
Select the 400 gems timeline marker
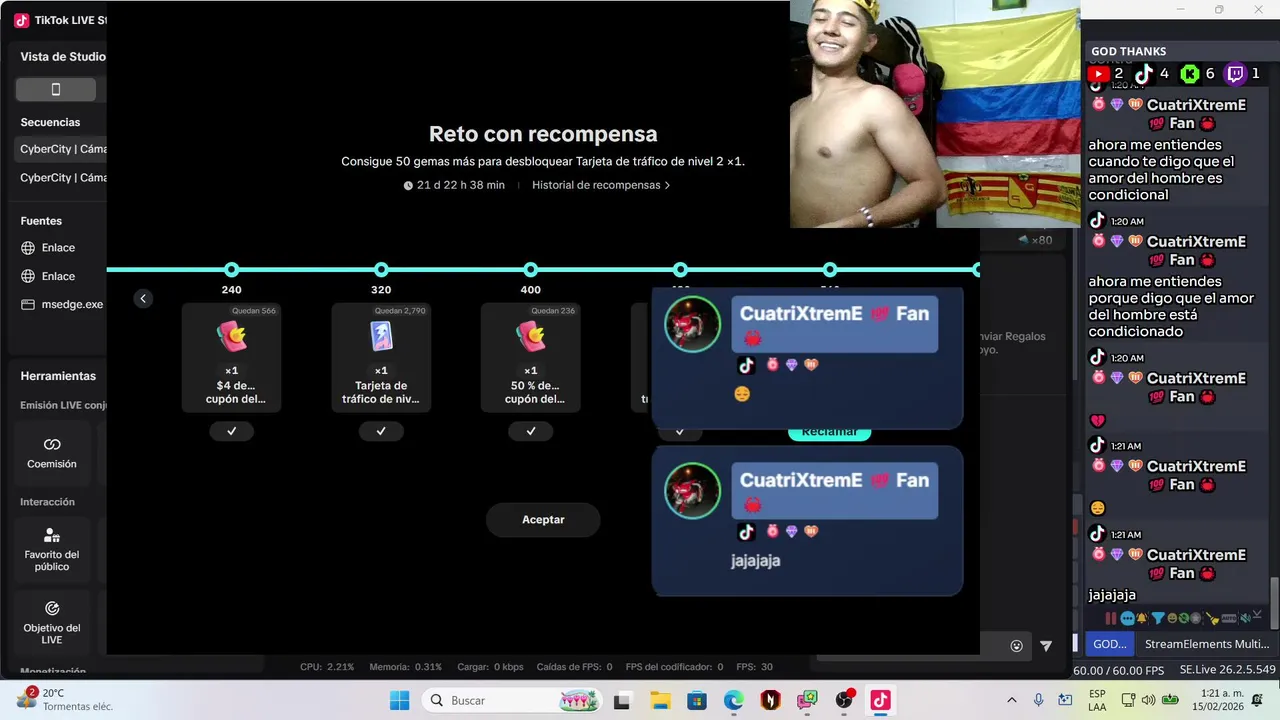[530, 270]
